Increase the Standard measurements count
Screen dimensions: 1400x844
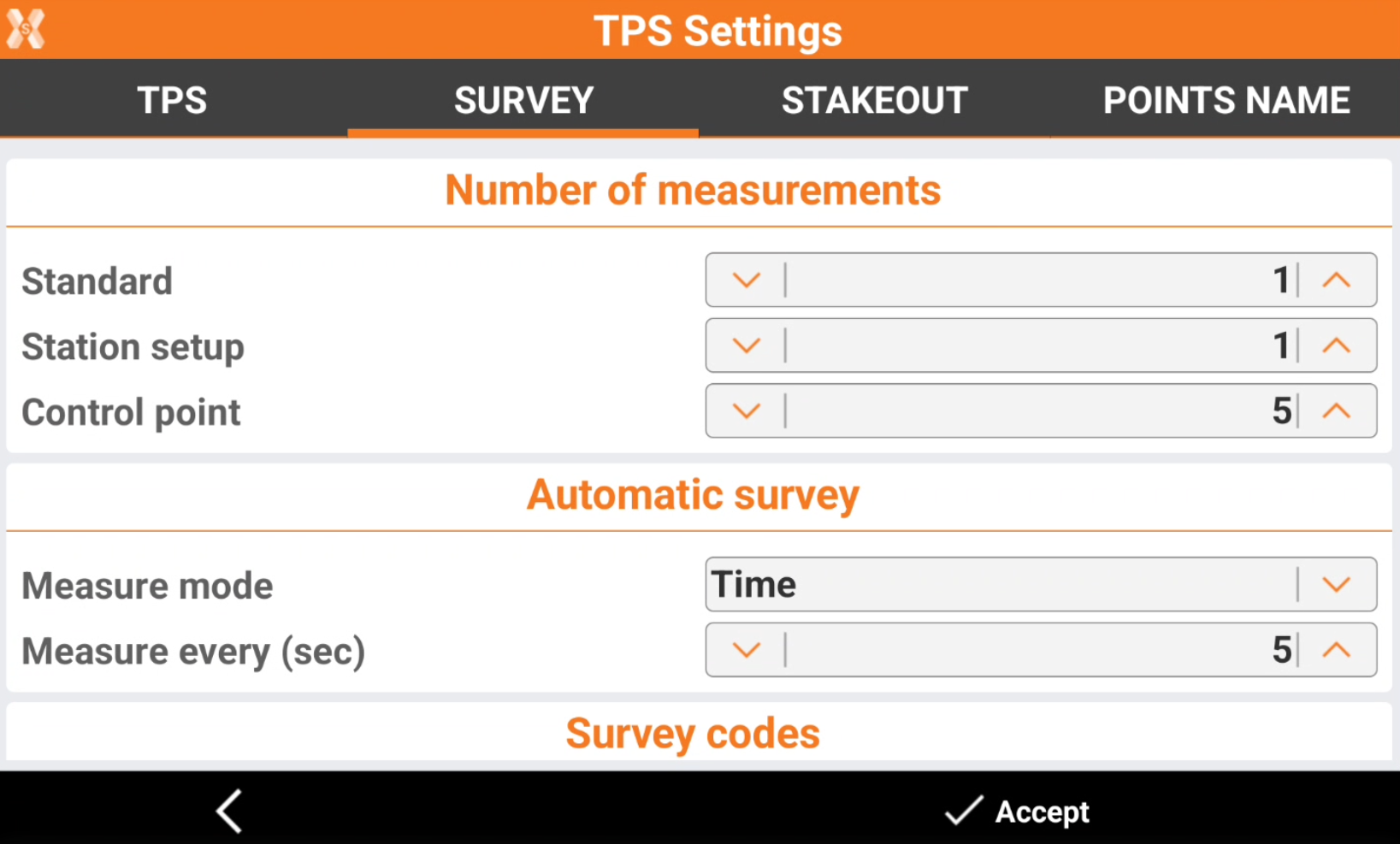[x=1336, y=280]
